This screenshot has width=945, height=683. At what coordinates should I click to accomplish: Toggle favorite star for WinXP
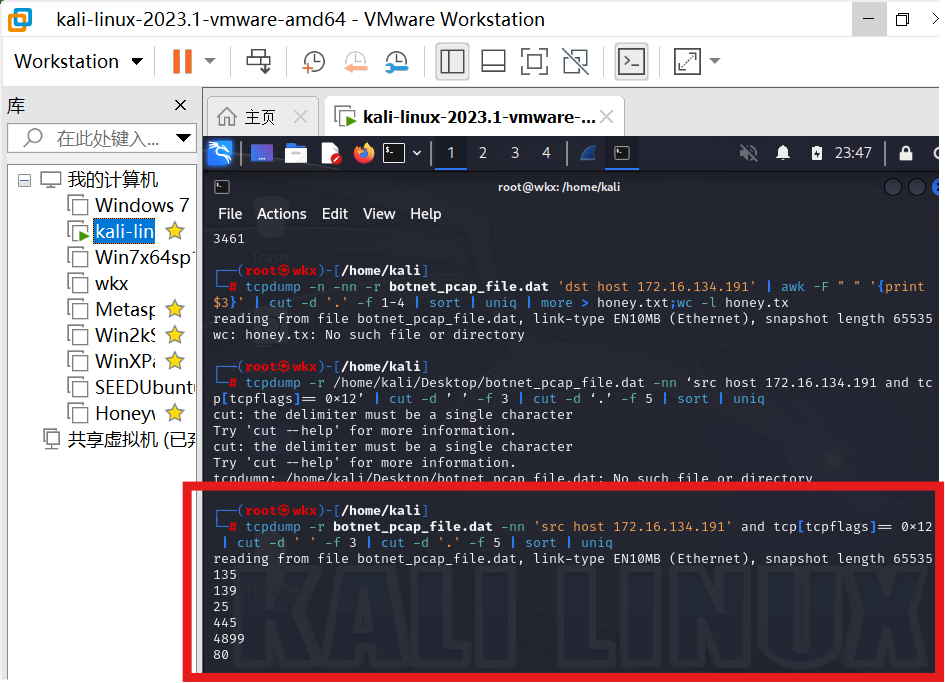pos(175,361)
